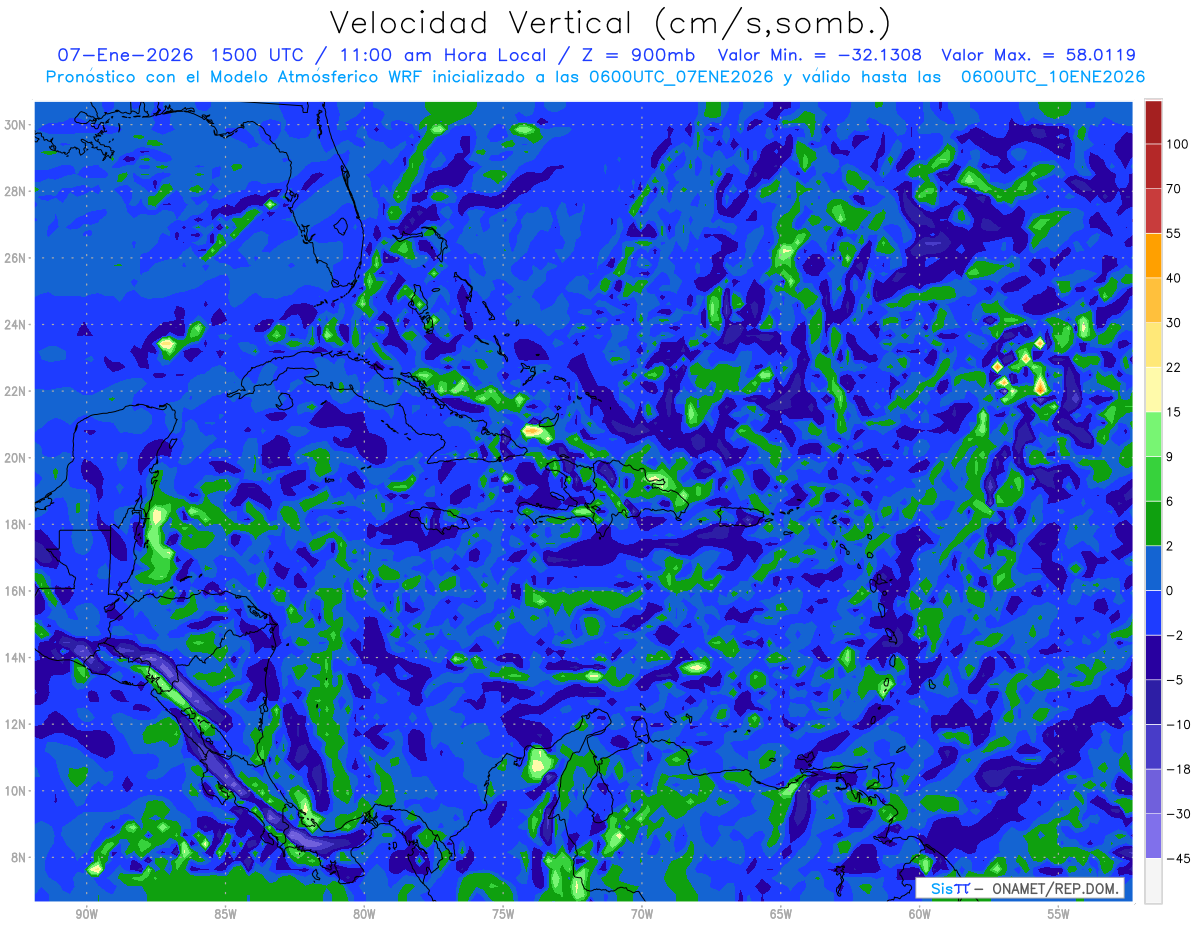Click the 'Valor Max. = 58.0119' text

(x=1039, y=54)
